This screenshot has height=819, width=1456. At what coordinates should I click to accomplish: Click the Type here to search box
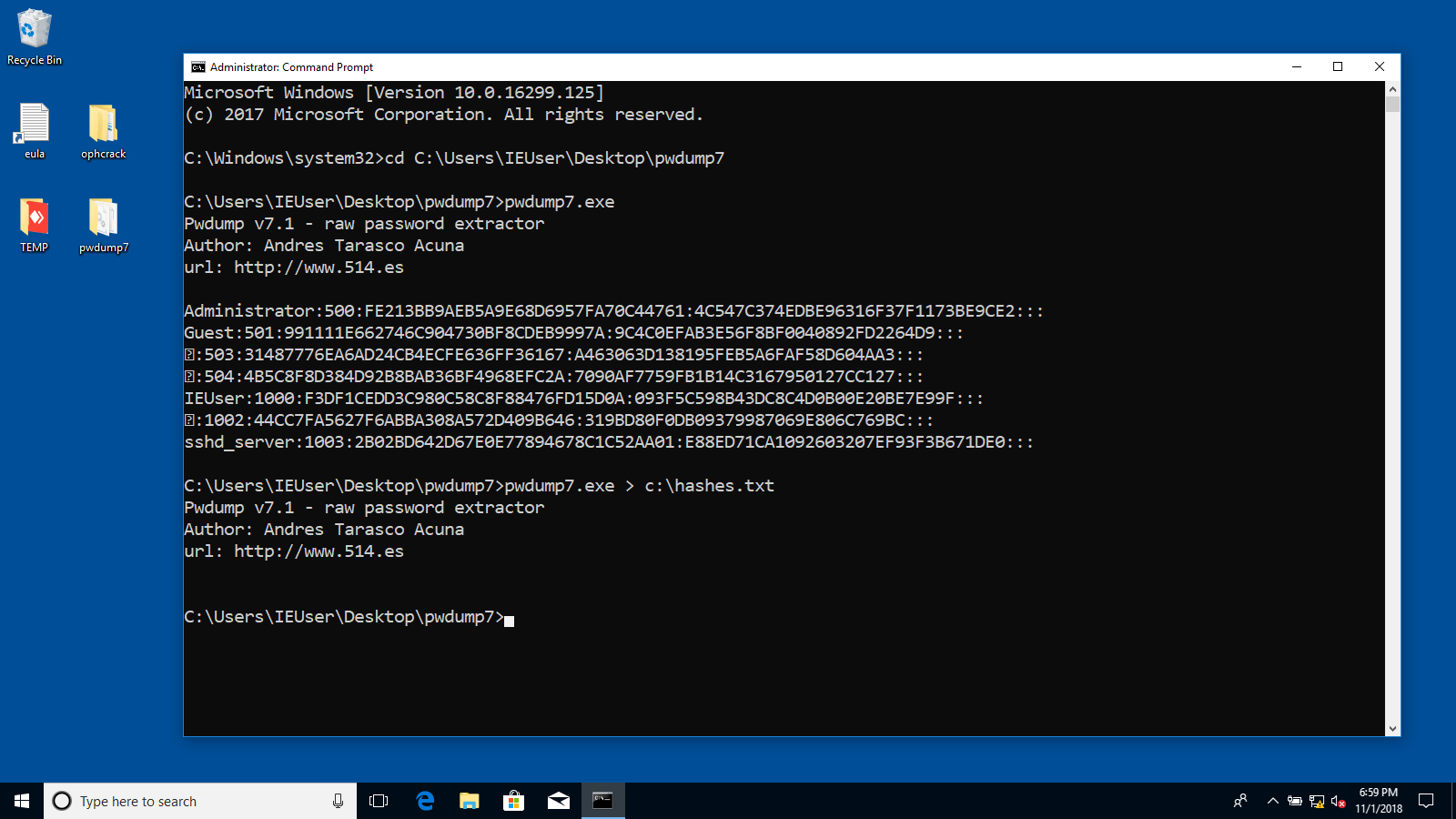200,801
